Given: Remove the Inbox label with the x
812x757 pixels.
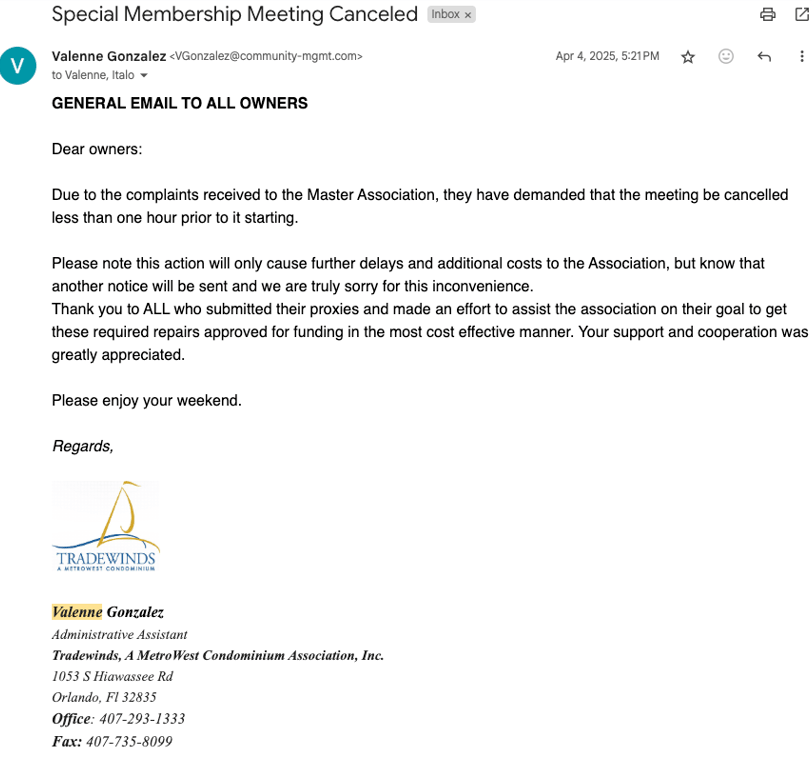Looking at the screenshot, I should click(x=468, y=15).
